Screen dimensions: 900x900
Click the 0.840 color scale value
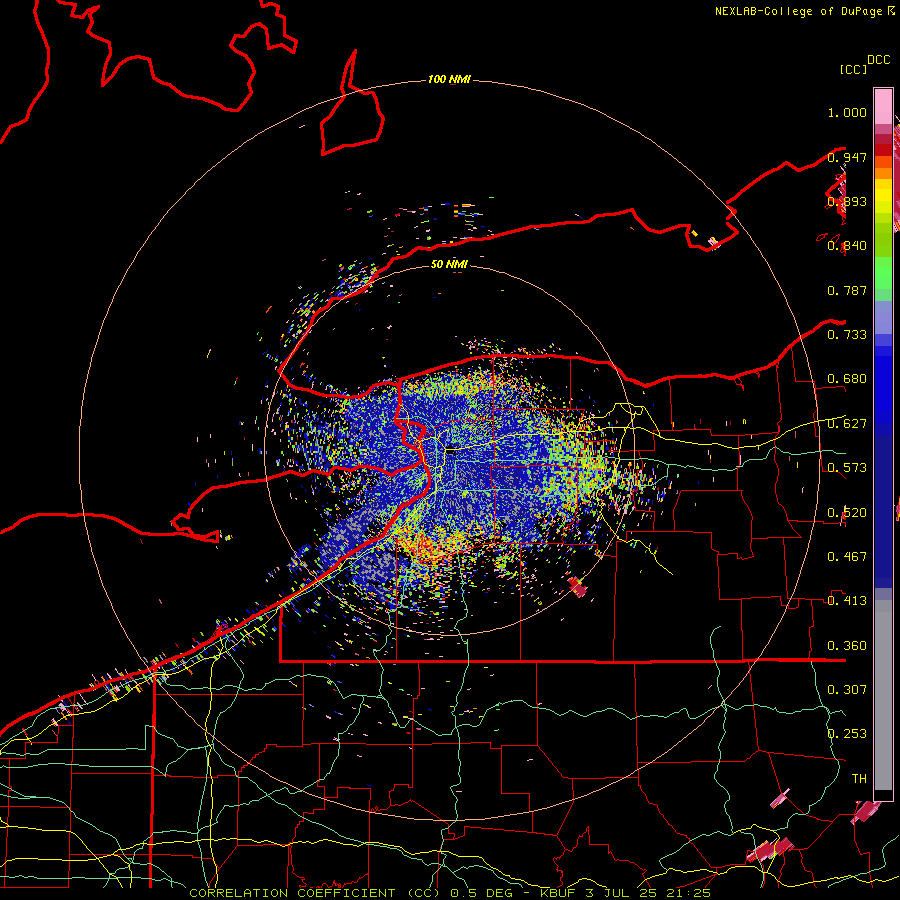[847, 246]
